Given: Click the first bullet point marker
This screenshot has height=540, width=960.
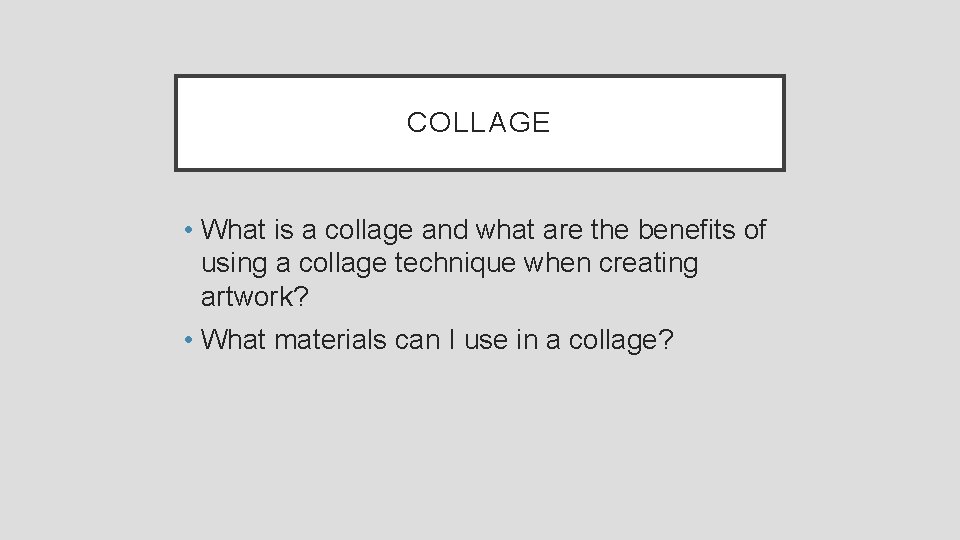Looking at the screenshot, I should coord(189,231).
